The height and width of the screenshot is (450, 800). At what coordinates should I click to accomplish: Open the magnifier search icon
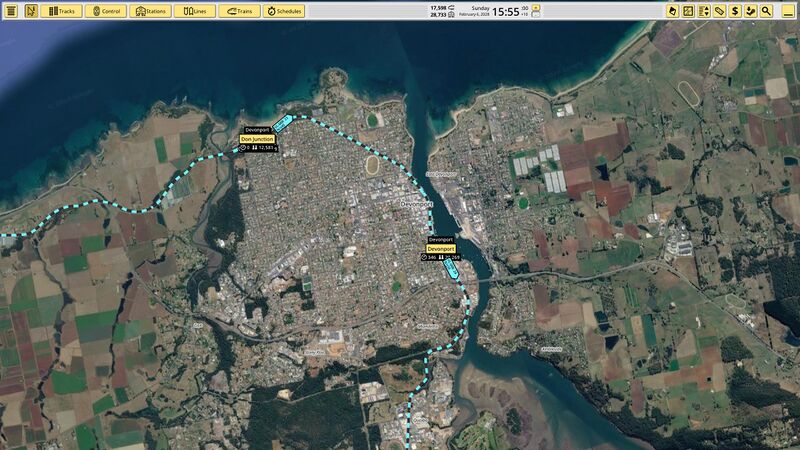[x=766, y=11]
